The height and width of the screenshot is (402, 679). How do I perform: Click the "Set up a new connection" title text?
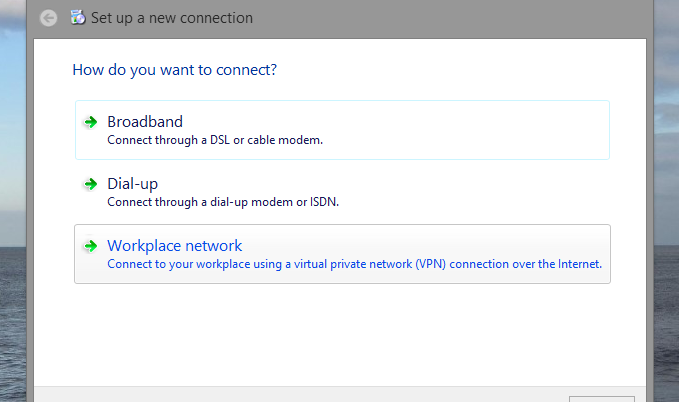pos(172,18)
